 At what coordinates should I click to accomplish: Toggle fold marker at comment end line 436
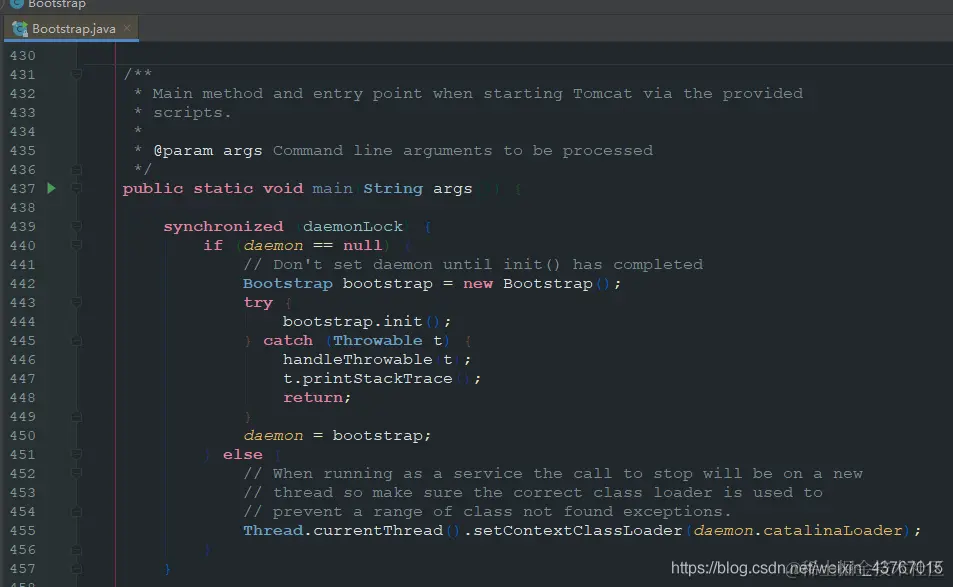point(77,170)
